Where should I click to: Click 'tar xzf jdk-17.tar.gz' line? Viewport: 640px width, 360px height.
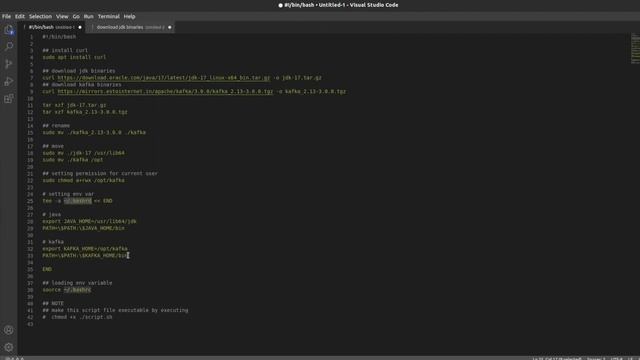[x=74, y=105]
